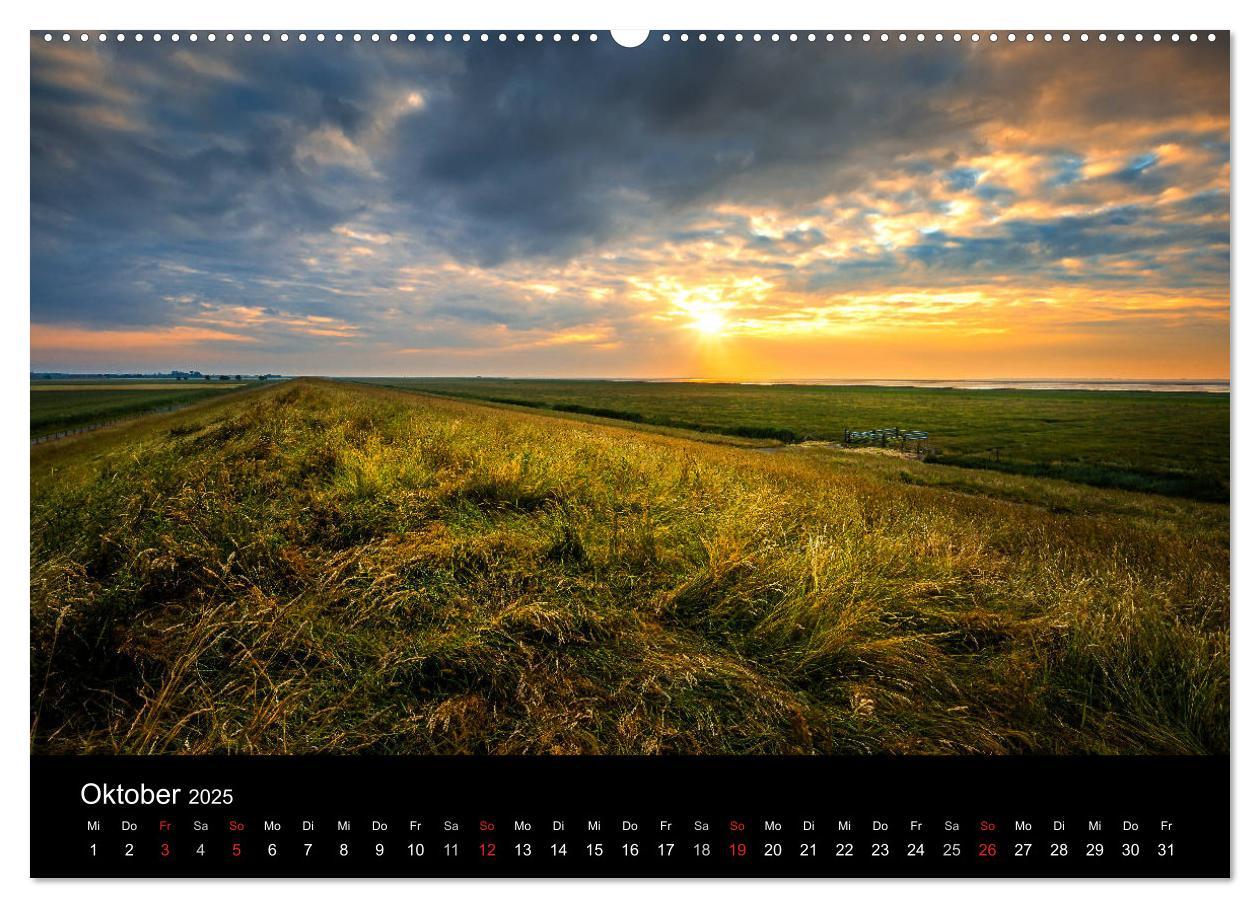Screen dimensions: 1260x908
Task: Select day 1 in the calendar
Action: 94,850
